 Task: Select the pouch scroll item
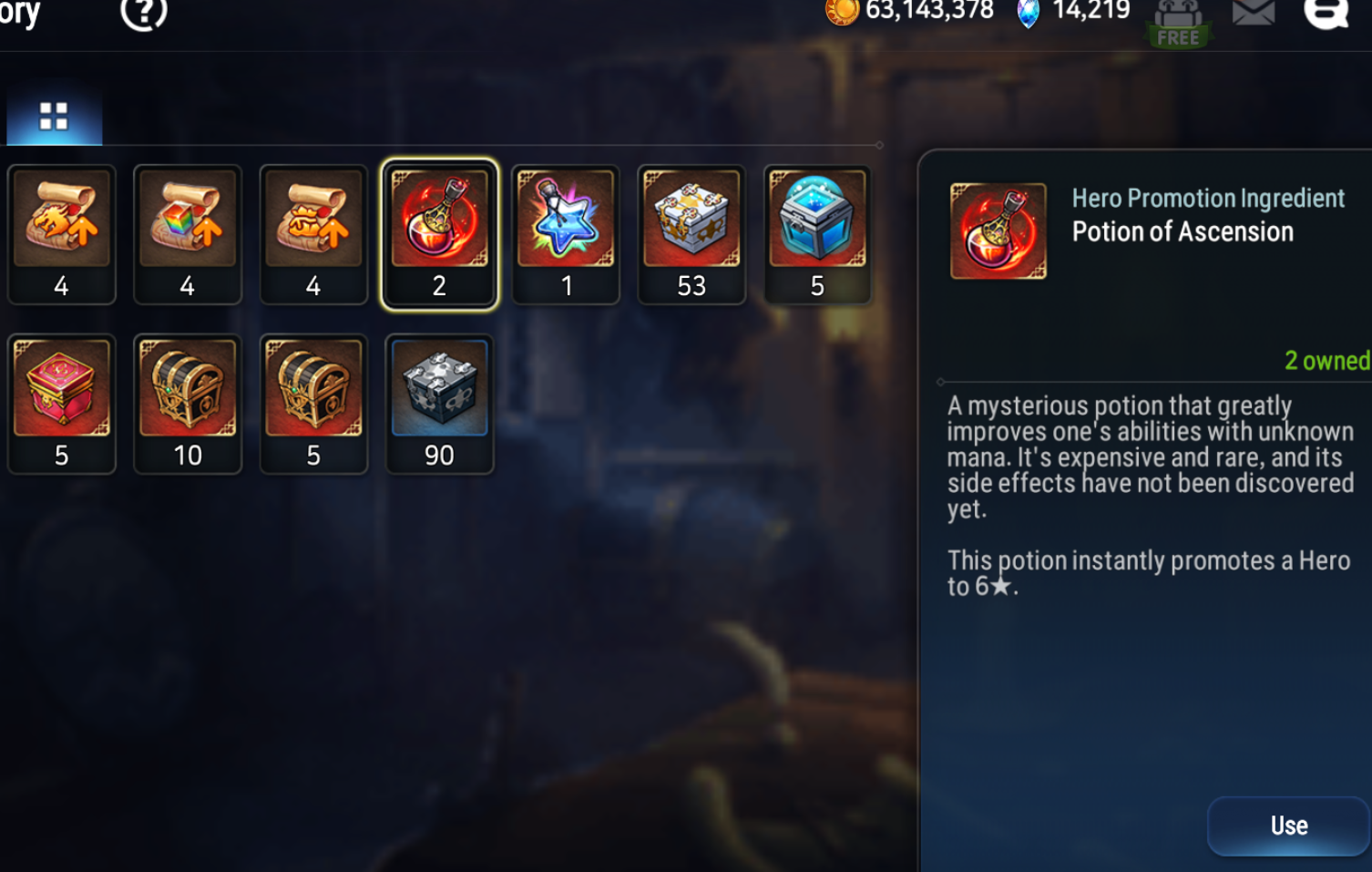pos(313,235)
